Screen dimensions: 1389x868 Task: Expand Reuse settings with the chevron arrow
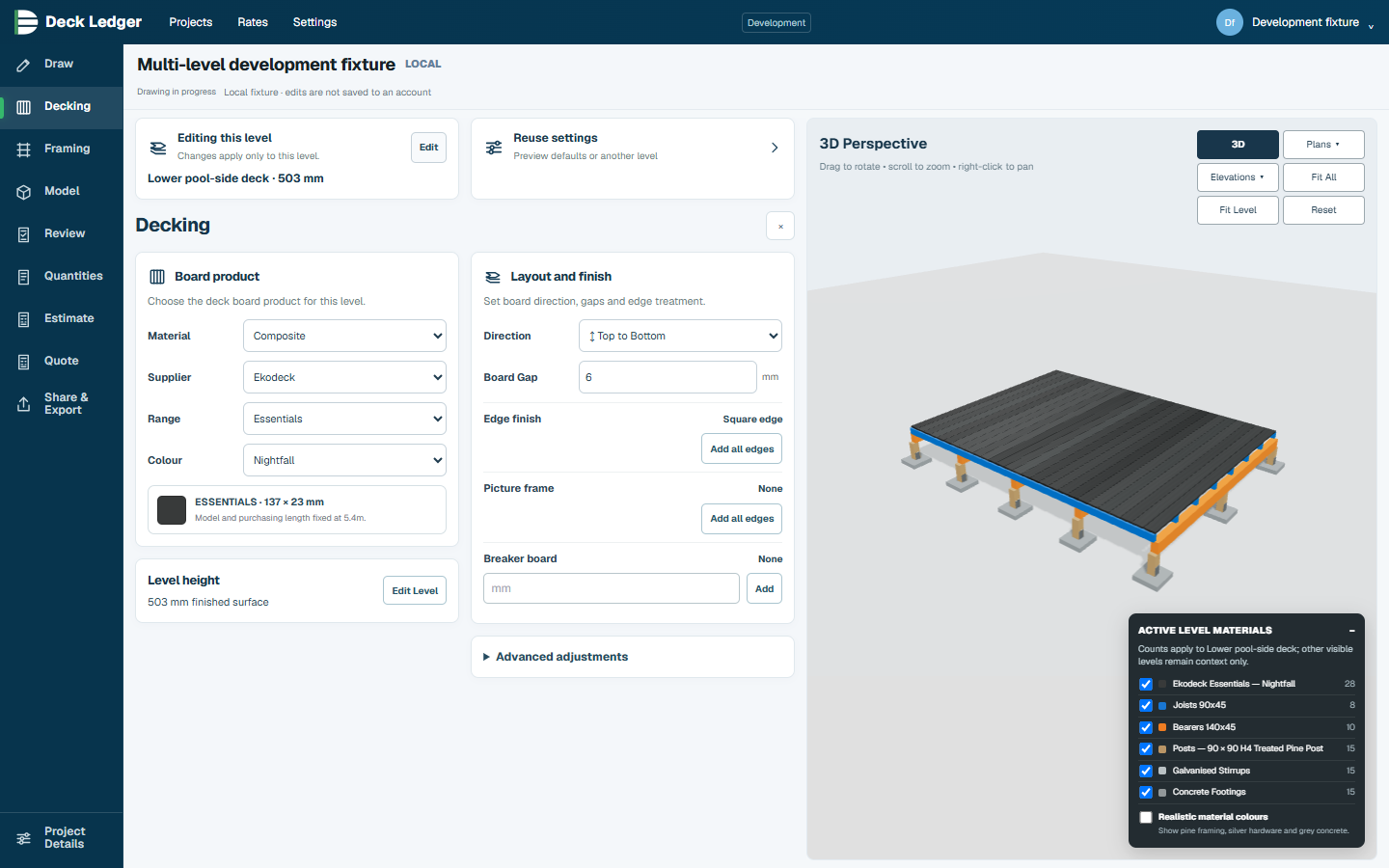[775, 148]
